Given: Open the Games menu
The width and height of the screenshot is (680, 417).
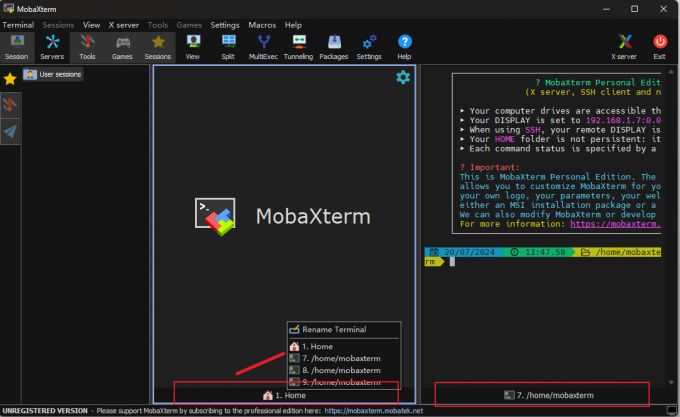Looking at the screenshot, I should [189, 25].
